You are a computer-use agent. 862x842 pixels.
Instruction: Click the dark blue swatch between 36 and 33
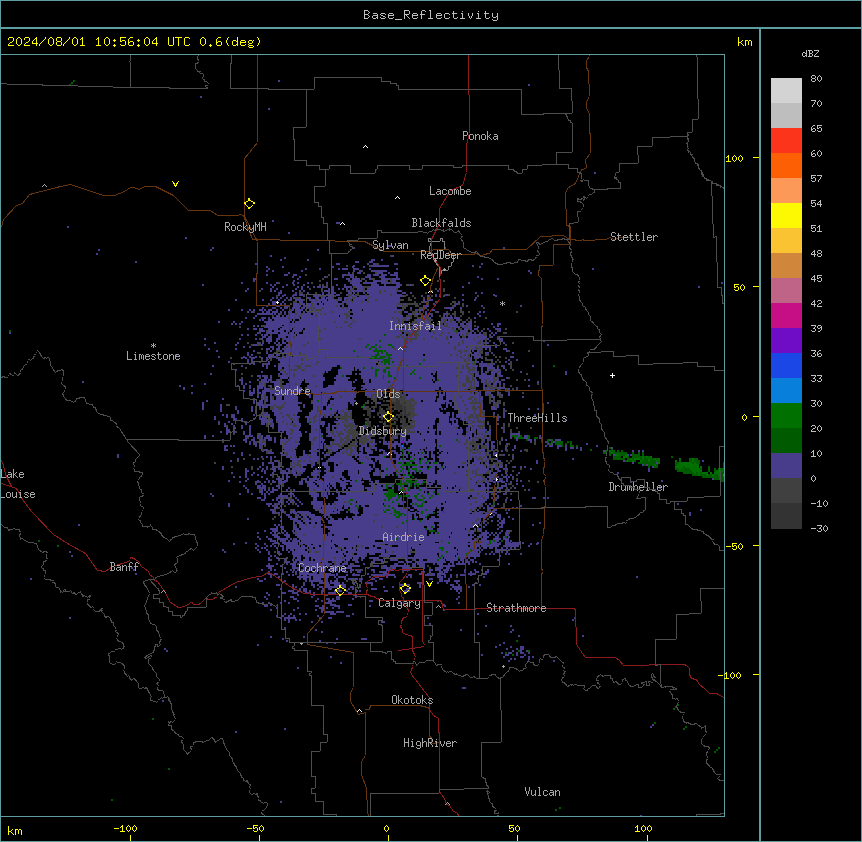coord(786,365)
